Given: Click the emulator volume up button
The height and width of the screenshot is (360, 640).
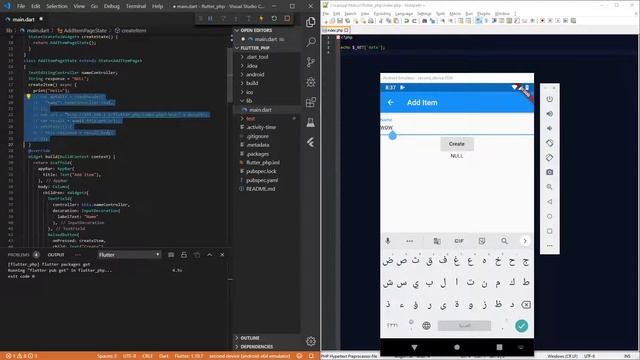Looking at the screenshot, I should click(549, 114).
